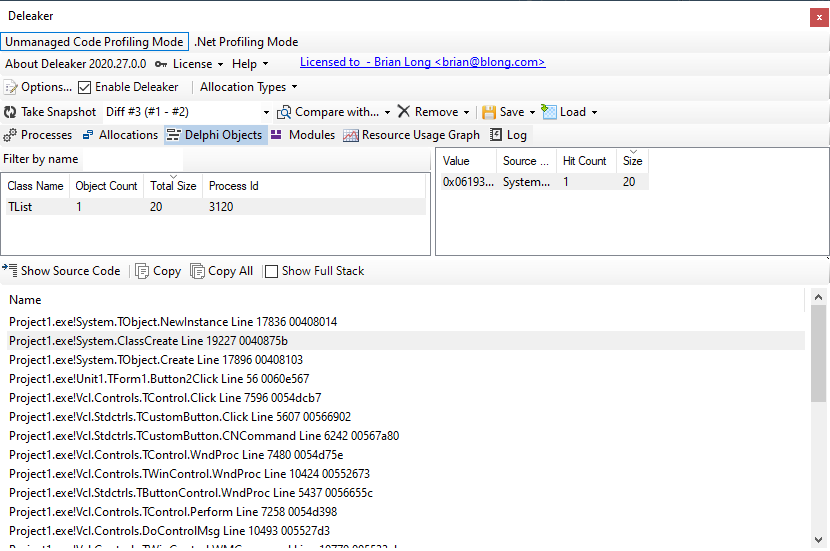Open the Processes tab

tap(38, 135)
